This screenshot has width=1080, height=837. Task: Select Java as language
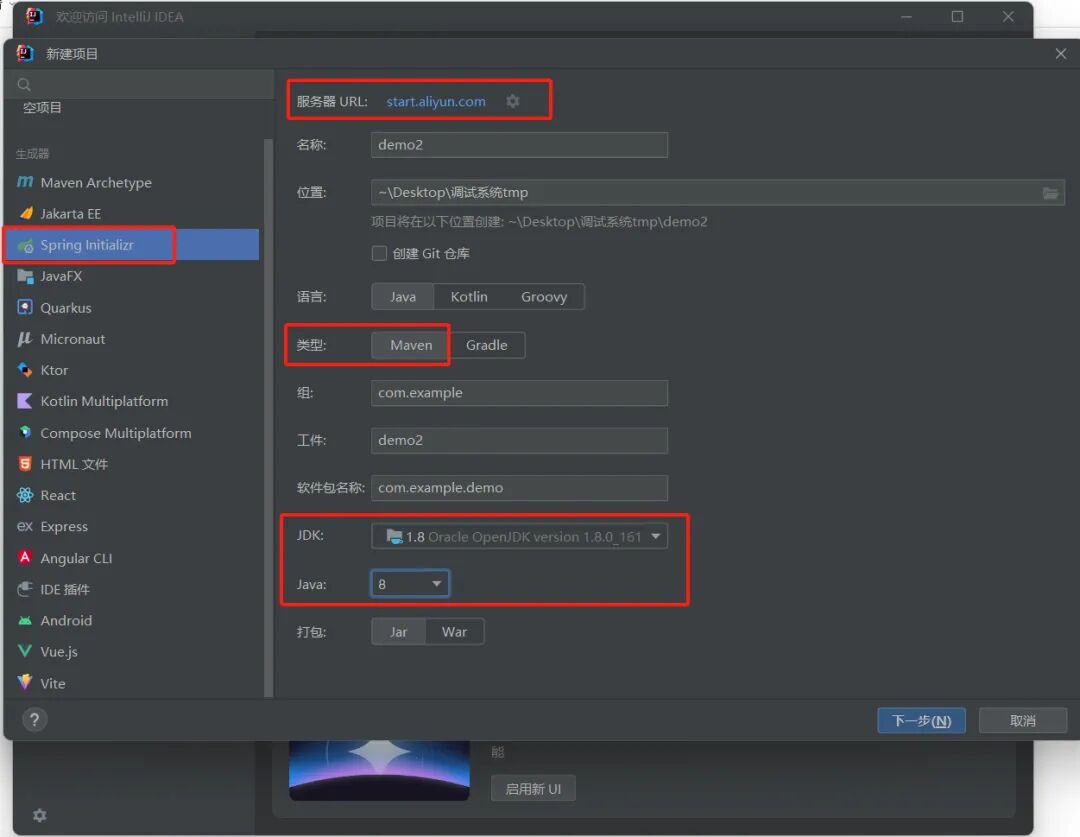403,297
